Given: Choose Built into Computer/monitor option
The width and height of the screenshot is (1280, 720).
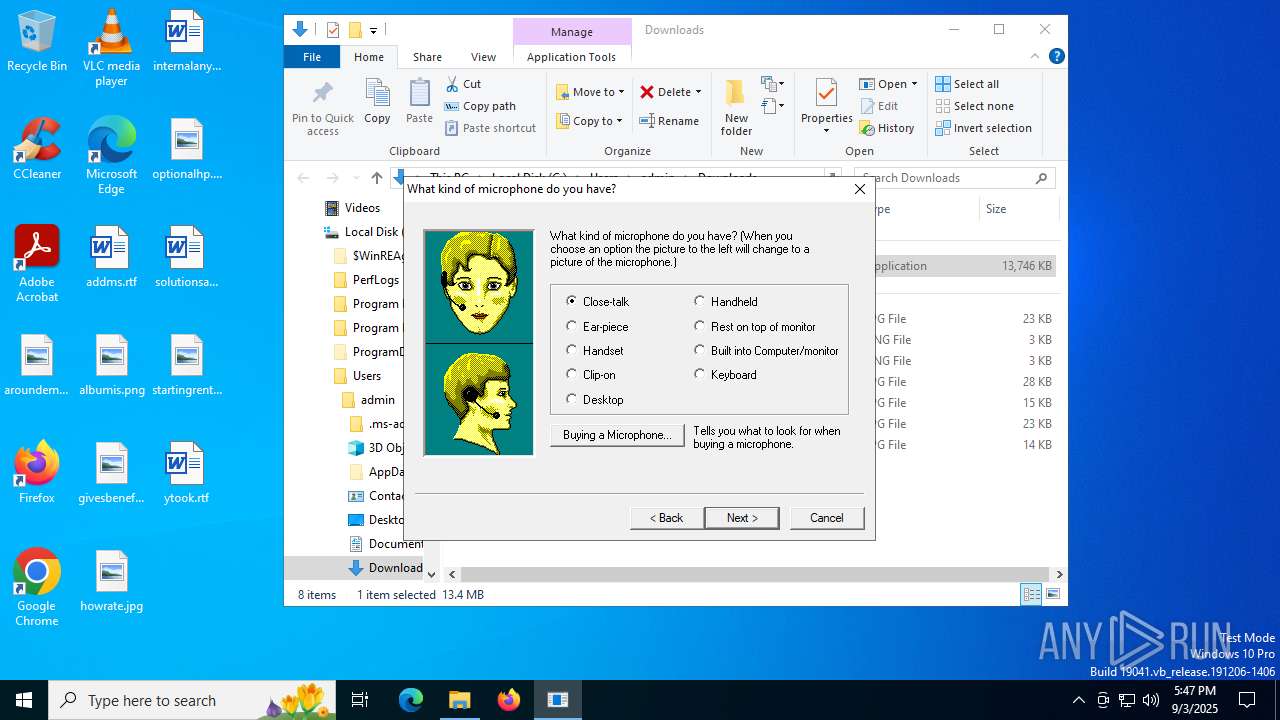Looking at the screenshot, I should 767,351.
